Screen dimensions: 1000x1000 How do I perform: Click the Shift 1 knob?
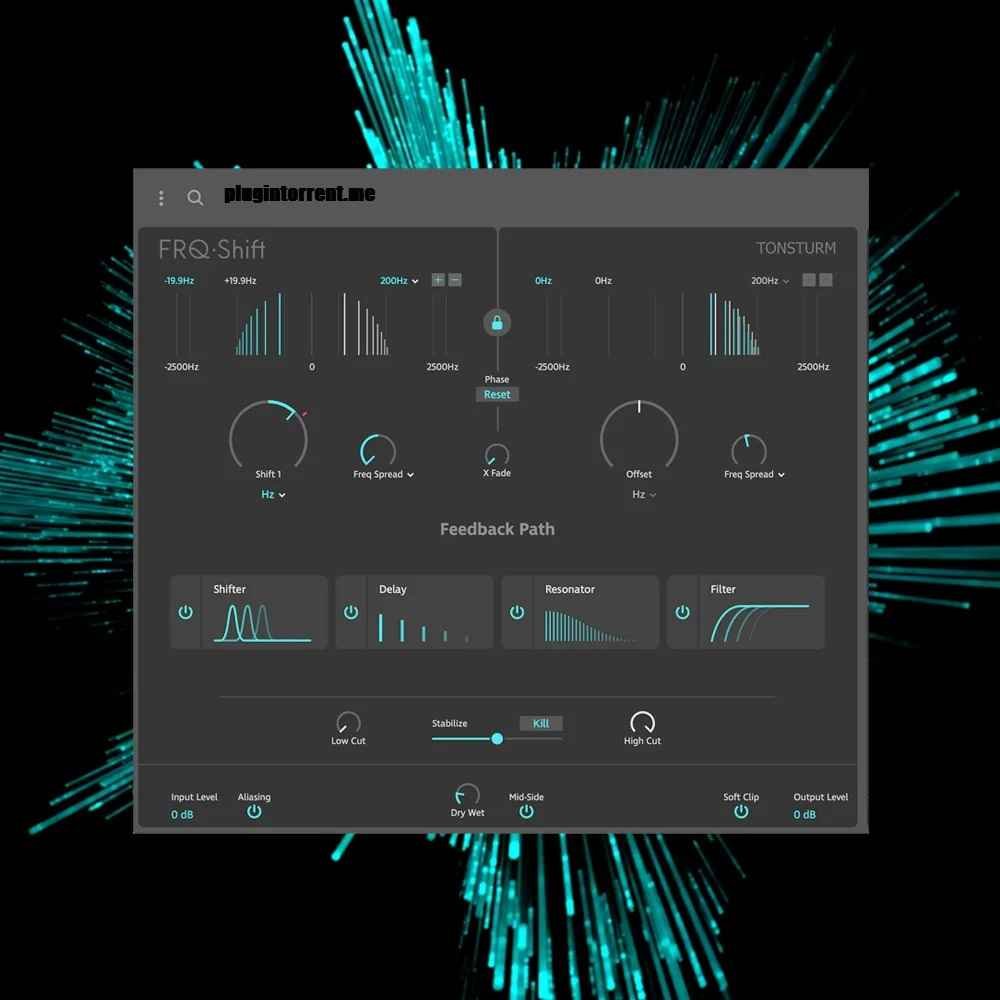tap(268, 437)
